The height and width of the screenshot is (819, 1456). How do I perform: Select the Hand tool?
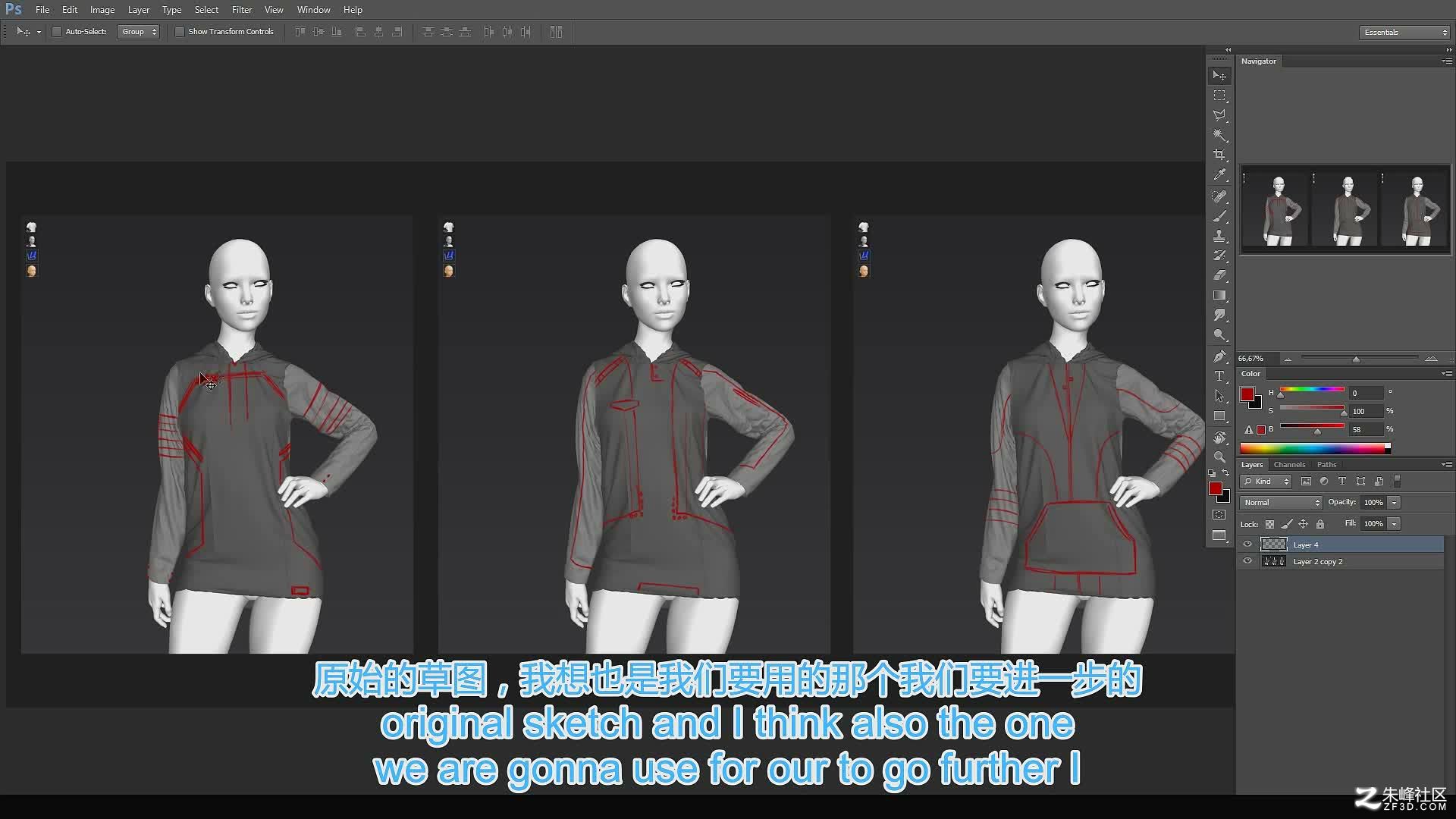1219,438
